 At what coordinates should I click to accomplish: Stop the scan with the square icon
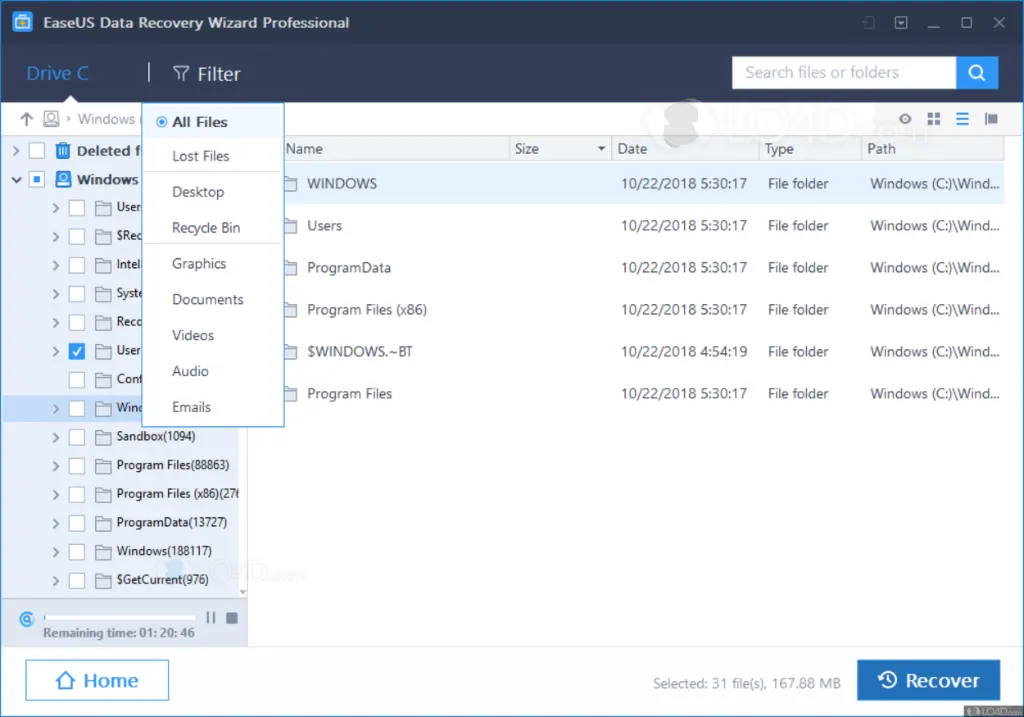point(232,618)
